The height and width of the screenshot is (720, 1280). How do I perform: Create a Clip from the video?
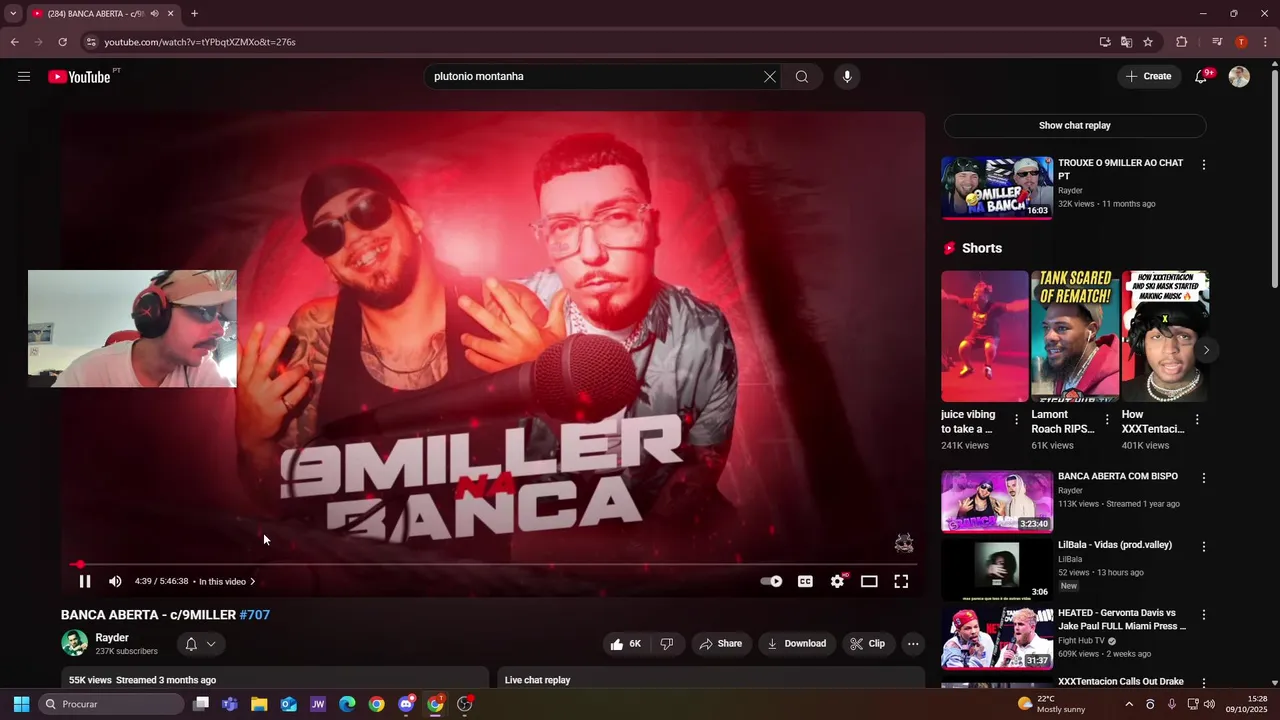[868, 644]
